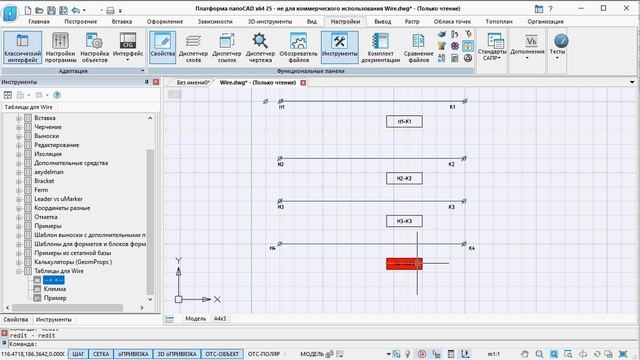The width and height of the screenshot is (640, 360).
Task: Click the first layout icon in Инструменты panel toolbar
Action: (x=8, y=95)
